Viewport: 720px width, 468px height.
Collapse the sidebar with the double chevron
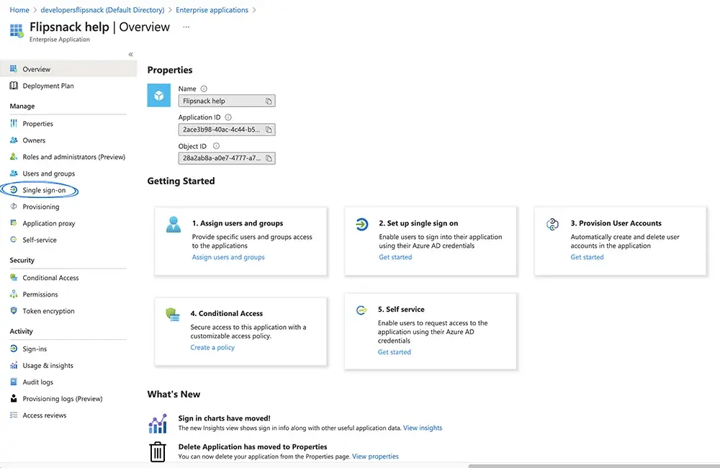pos(130,54)
